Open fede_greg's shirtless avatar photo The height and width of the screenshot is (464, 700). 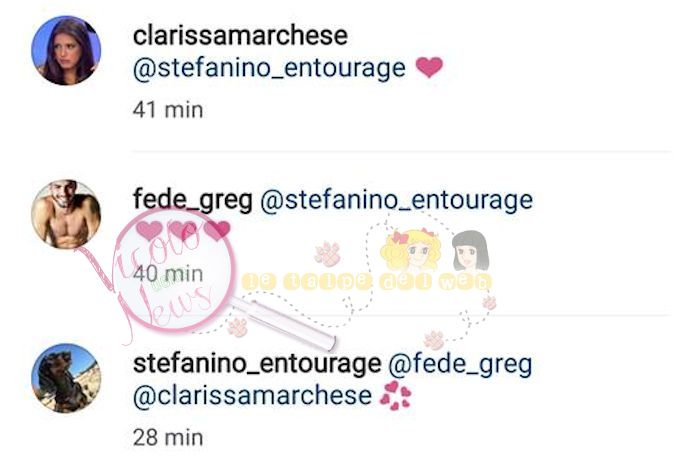click(66, 214)
